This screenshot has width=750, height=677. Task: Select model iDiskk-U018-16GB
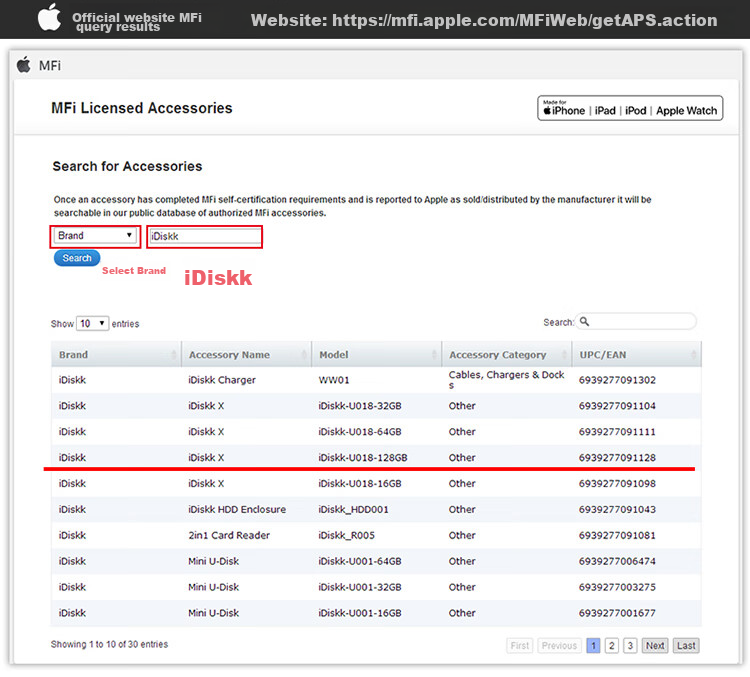tap(360, 483)
